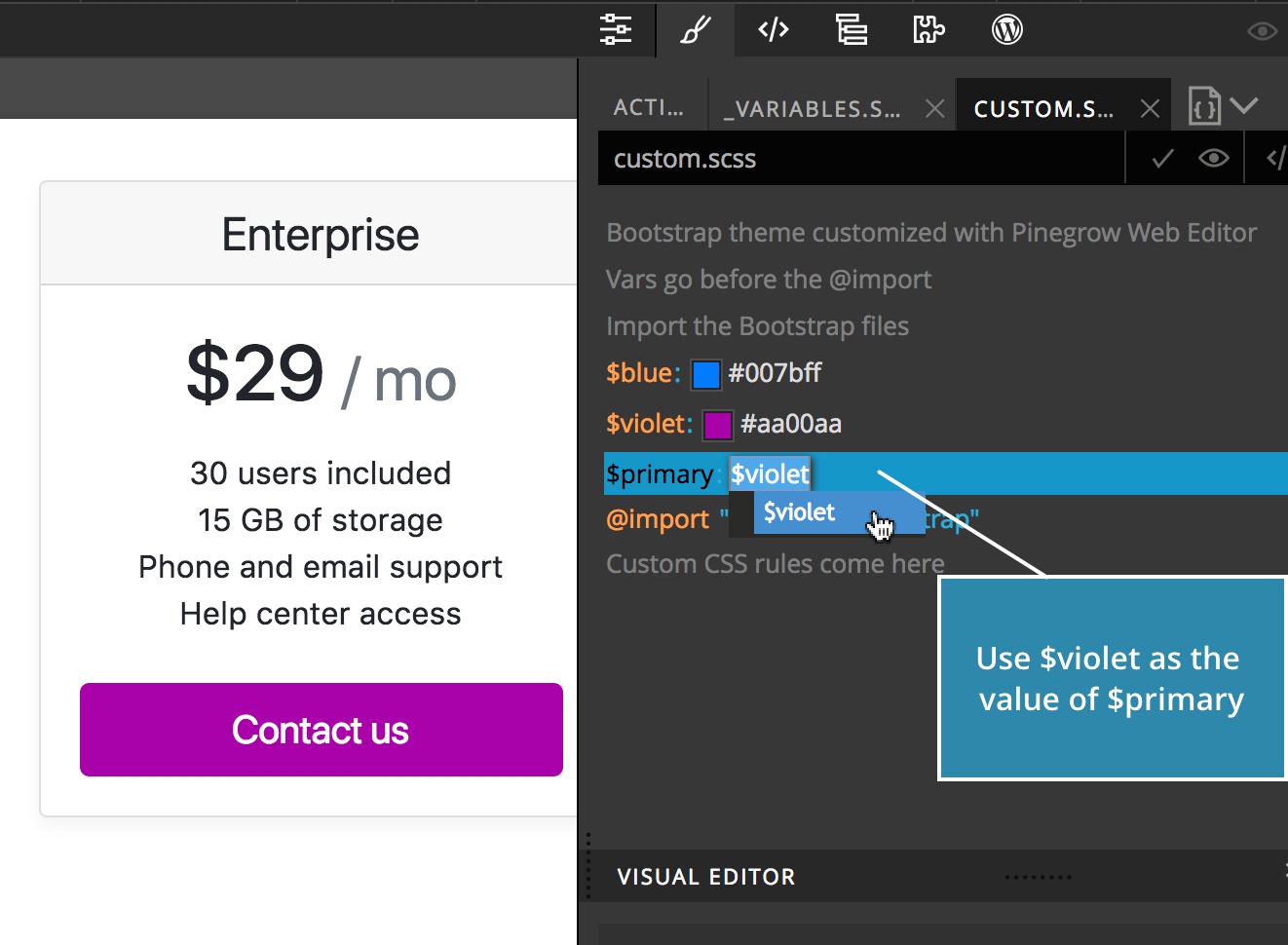The height and width of the screenshot is (945, 1288).
Task: Click the 'Custom CSS rules come here' comment
Action: pos(776,564)
